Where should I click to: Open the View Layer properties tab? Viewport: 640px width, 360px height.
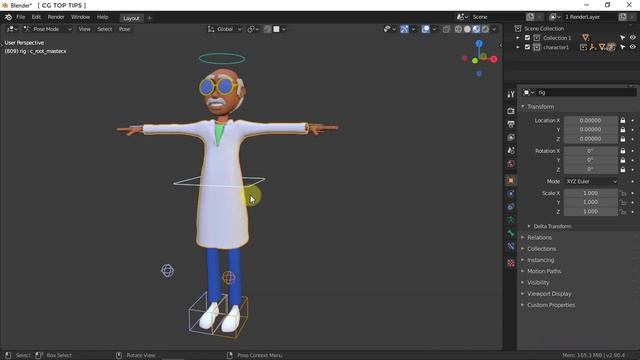pyautogui.click(x=511, y=137)
